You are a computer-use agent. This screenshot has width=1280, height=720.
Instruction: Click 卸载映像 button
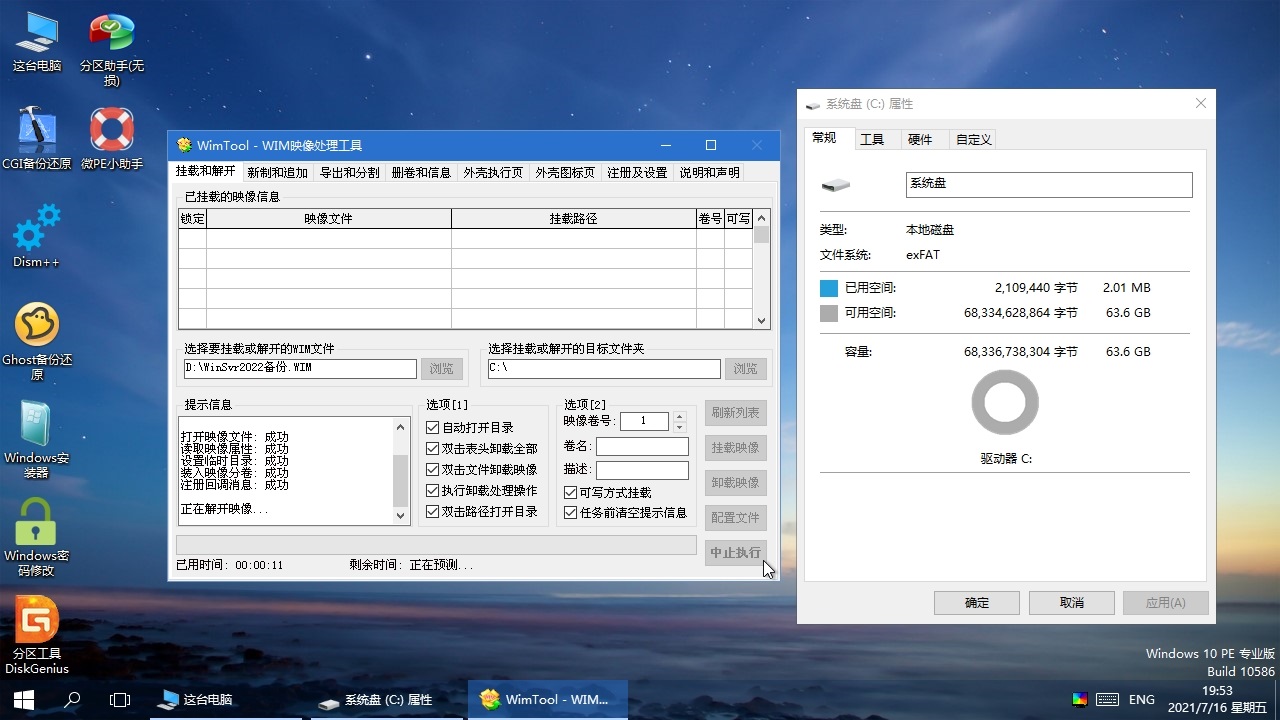735,482
